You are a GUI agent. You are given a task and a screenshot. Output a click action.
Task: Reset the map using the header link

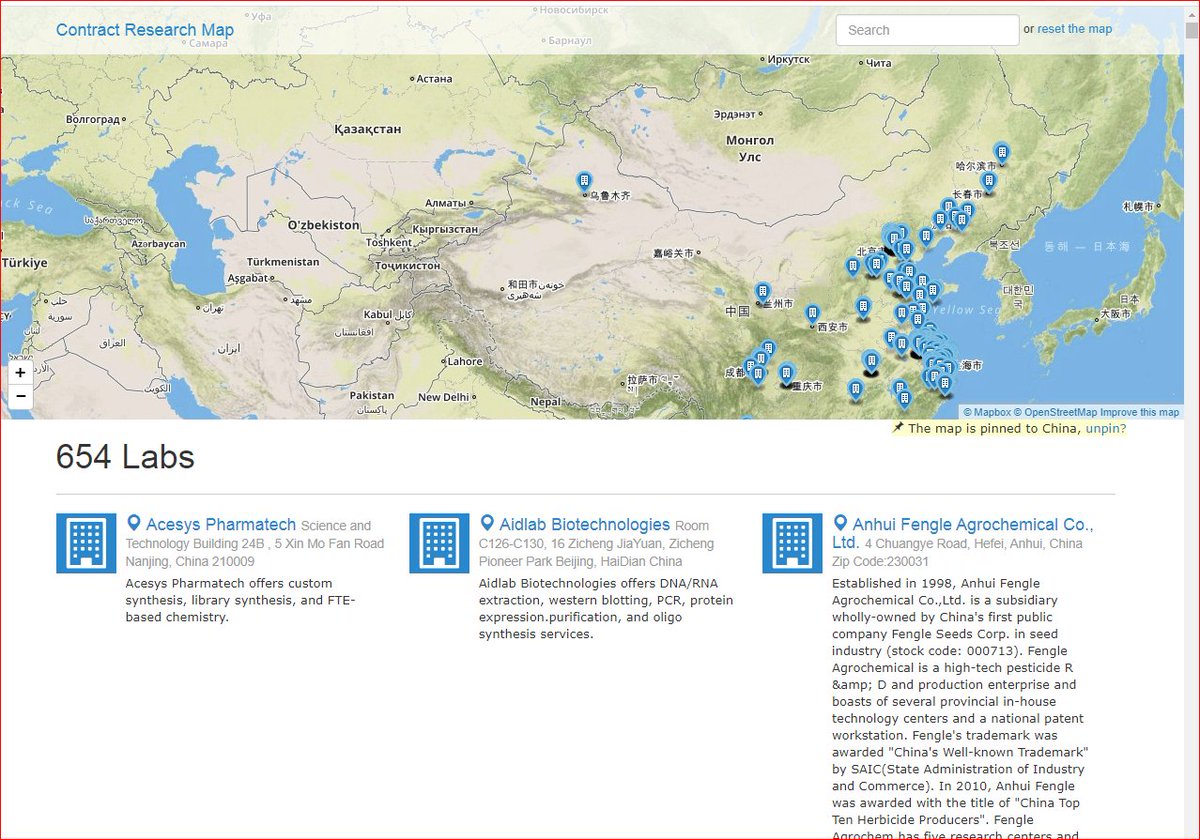1074,29
